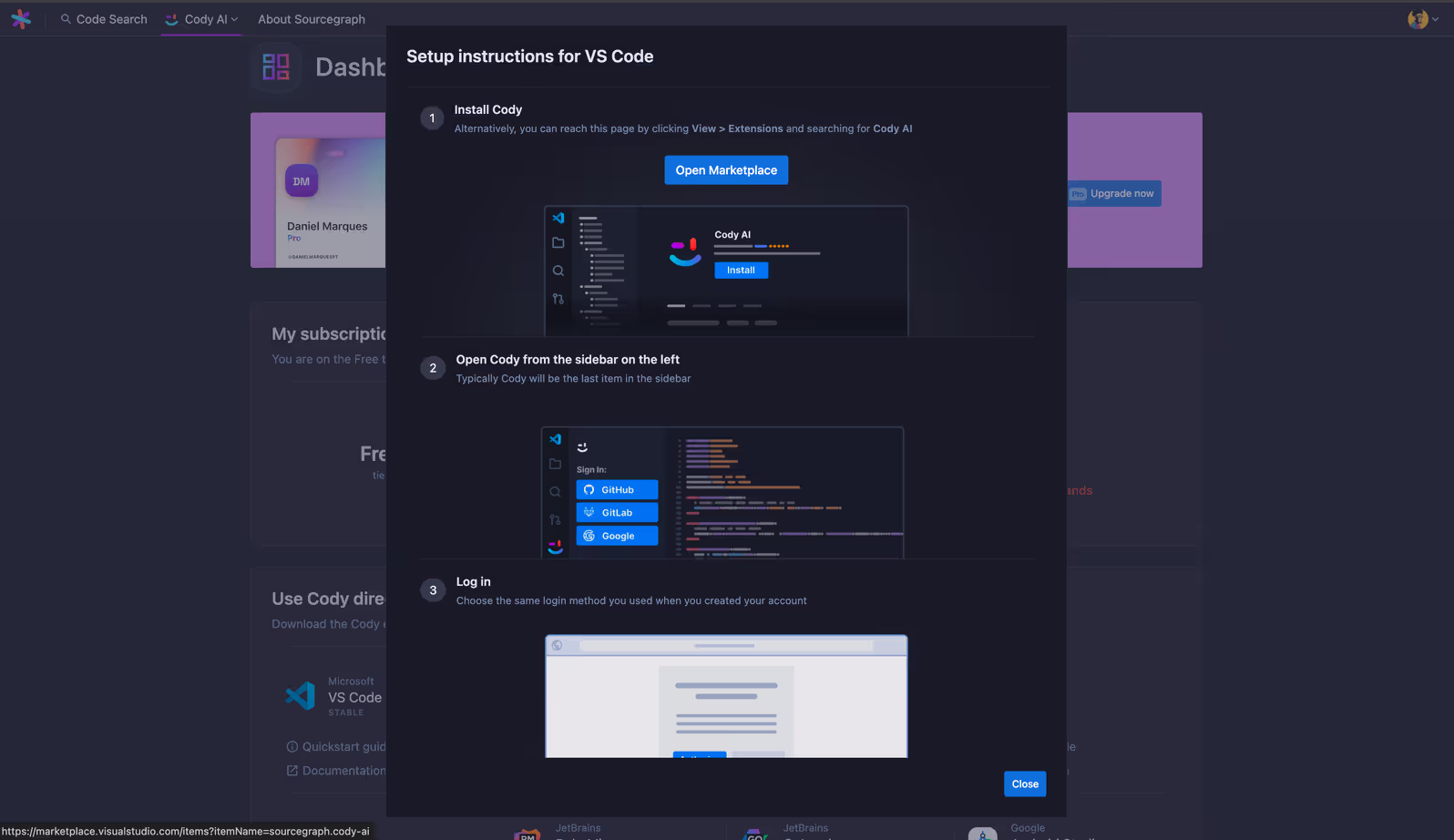1454x840 pixels.
Task: Open the VS Code Quickstart guide link
Action: coord(336,746)
